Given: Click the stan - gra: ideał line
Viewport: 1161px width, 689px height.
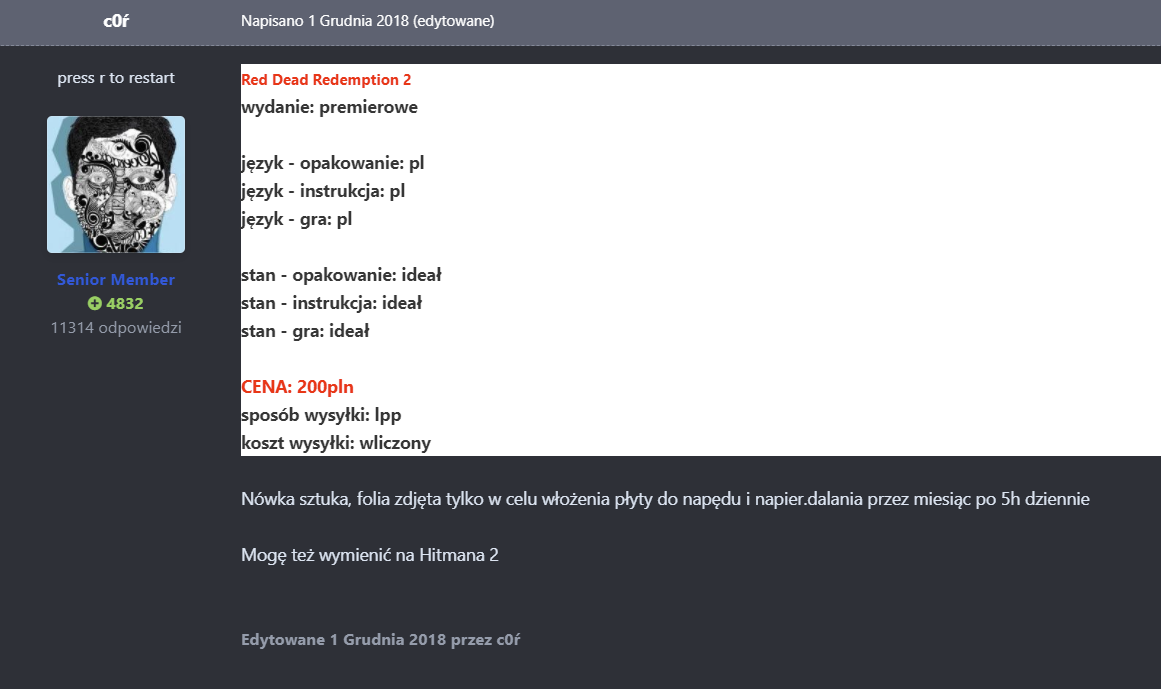Looking at the screenshot, I should 305,331.
